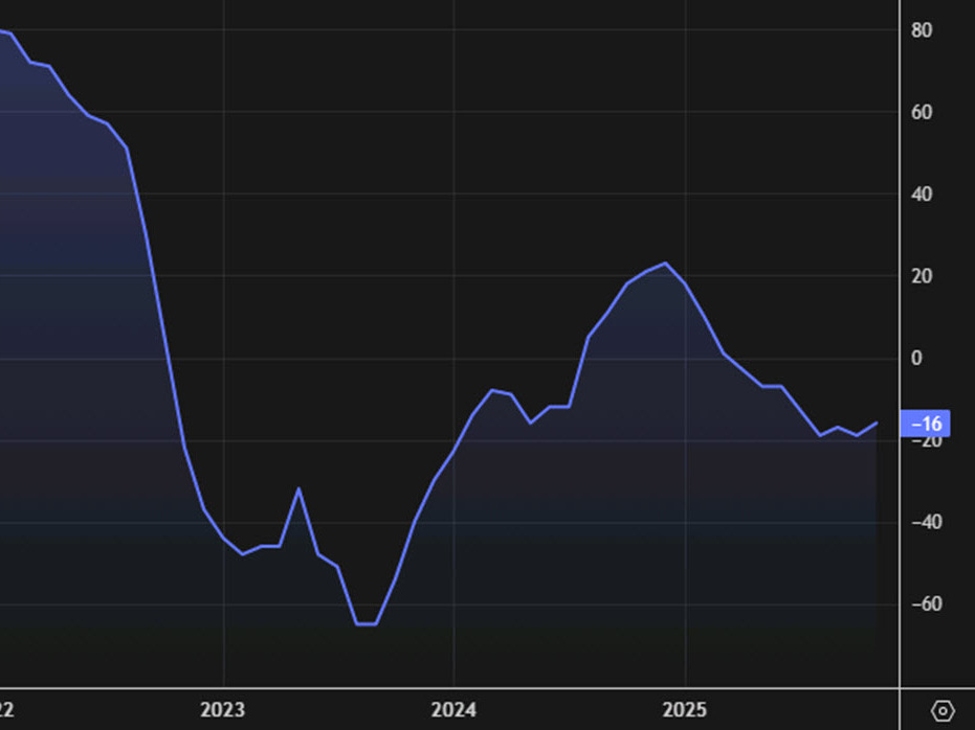
Task: Click the deepest trough of the line in 2023
Action: click(367, 623)
